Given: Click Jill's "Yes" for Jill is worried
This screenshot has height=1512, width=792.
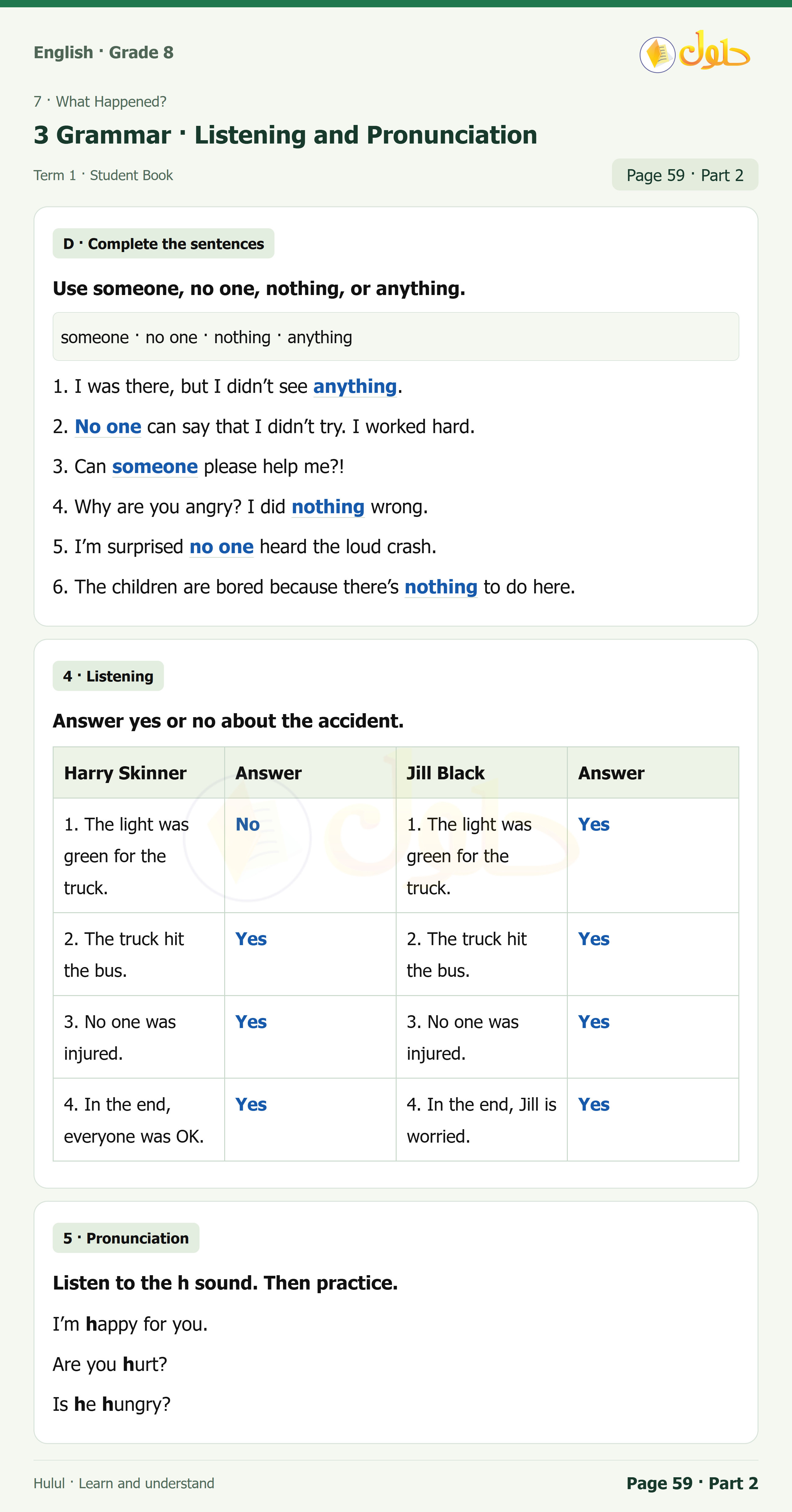Looking at the screenshot, I should 594,1105.
